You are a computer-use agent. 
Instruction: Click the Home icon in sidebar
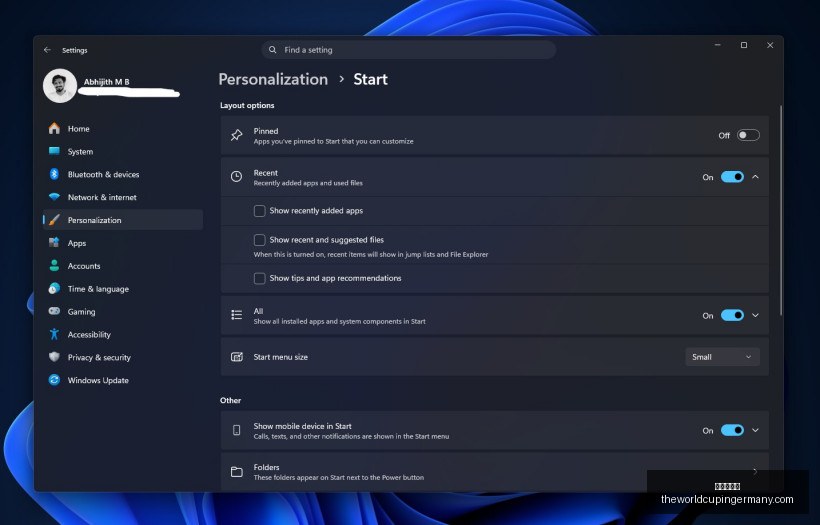tap(54, 129)
